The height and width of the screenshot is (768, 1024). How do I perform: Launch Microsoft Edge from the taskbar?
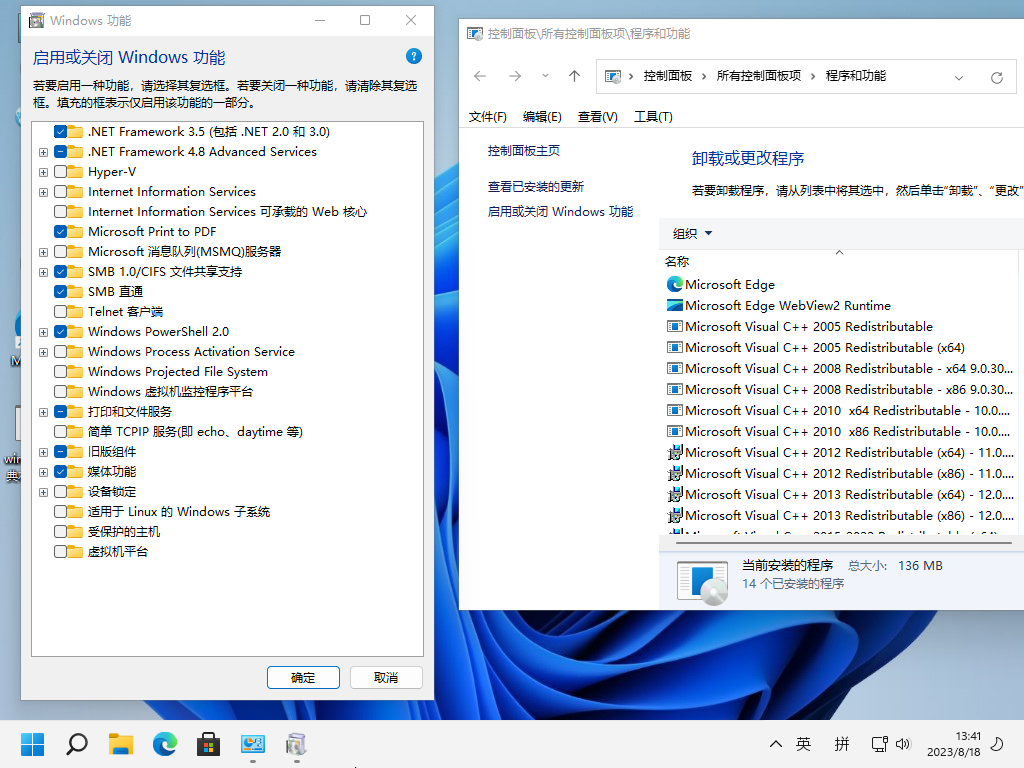pyautogui.click(x=165, y=744)
